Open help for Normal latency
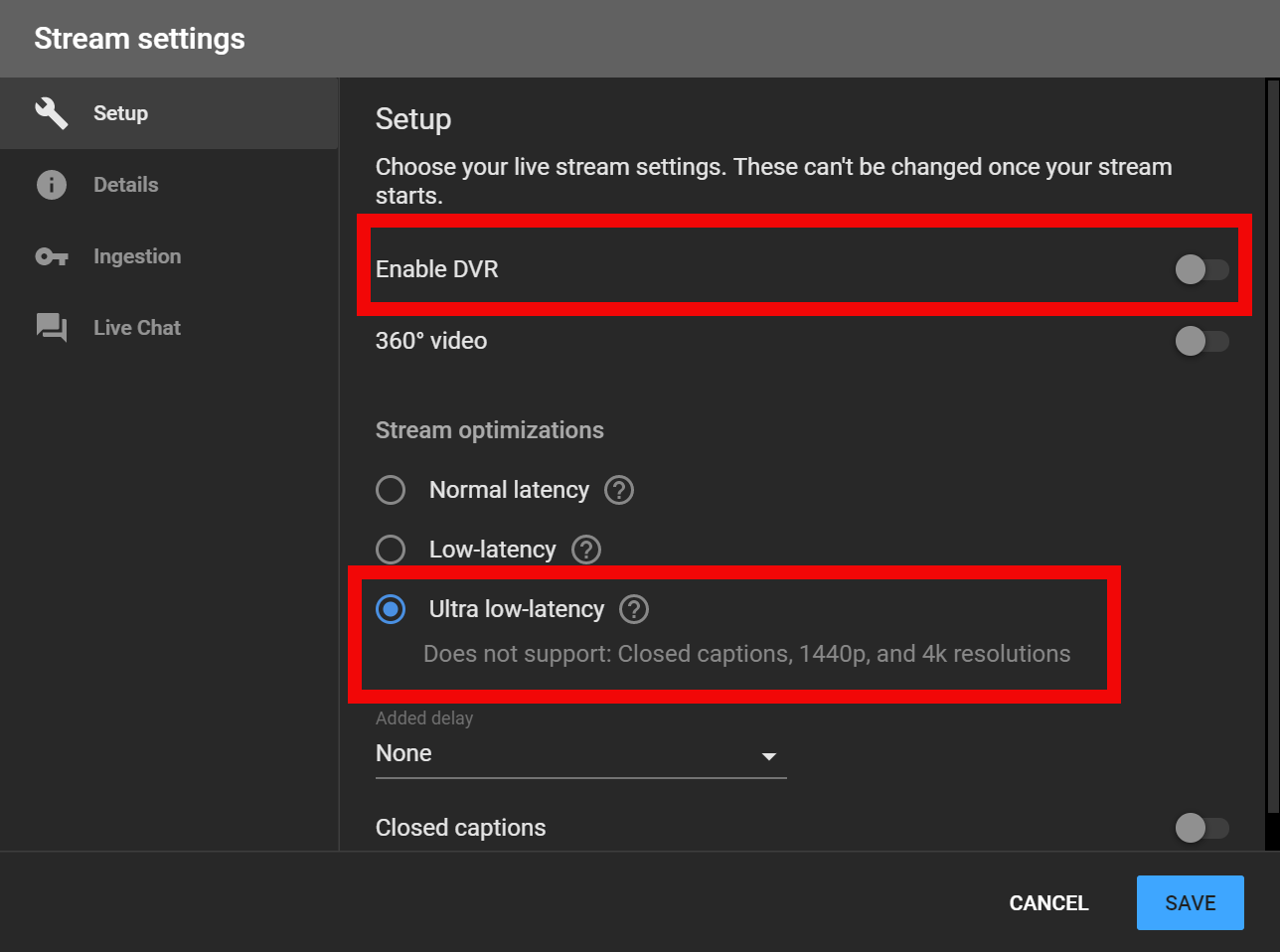The image size is (1280, 952). click(x=618, y=489)
